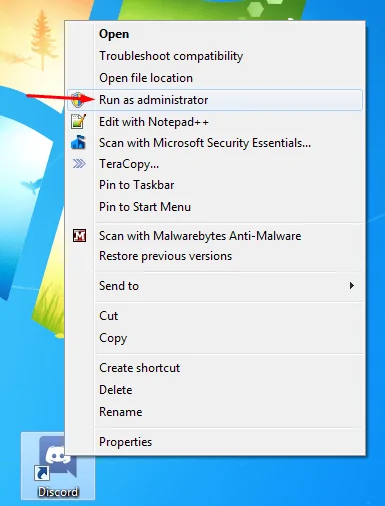Viewport: 385px width, 506px height.
Task: Open Properties from the context menu
Action: point(215,442)
